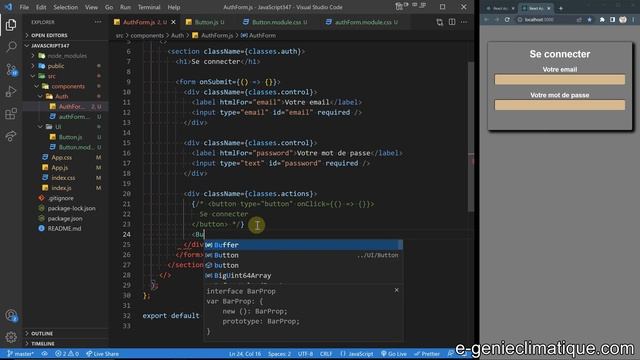
Task: Click the Votre email input field
Action: click(560, 79)
